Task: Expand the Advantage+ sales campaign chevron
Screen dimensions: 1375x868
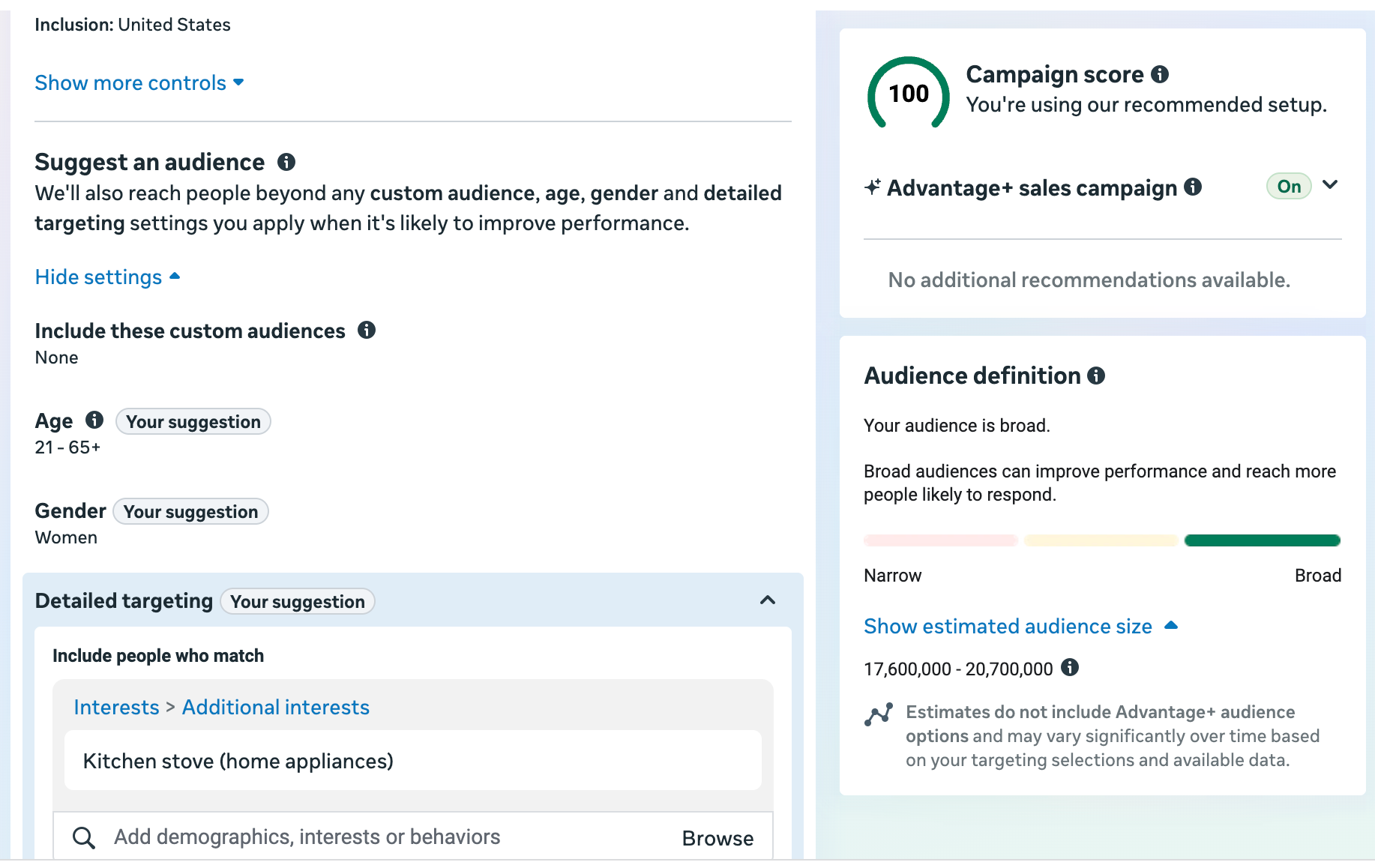Action: 1330,185
